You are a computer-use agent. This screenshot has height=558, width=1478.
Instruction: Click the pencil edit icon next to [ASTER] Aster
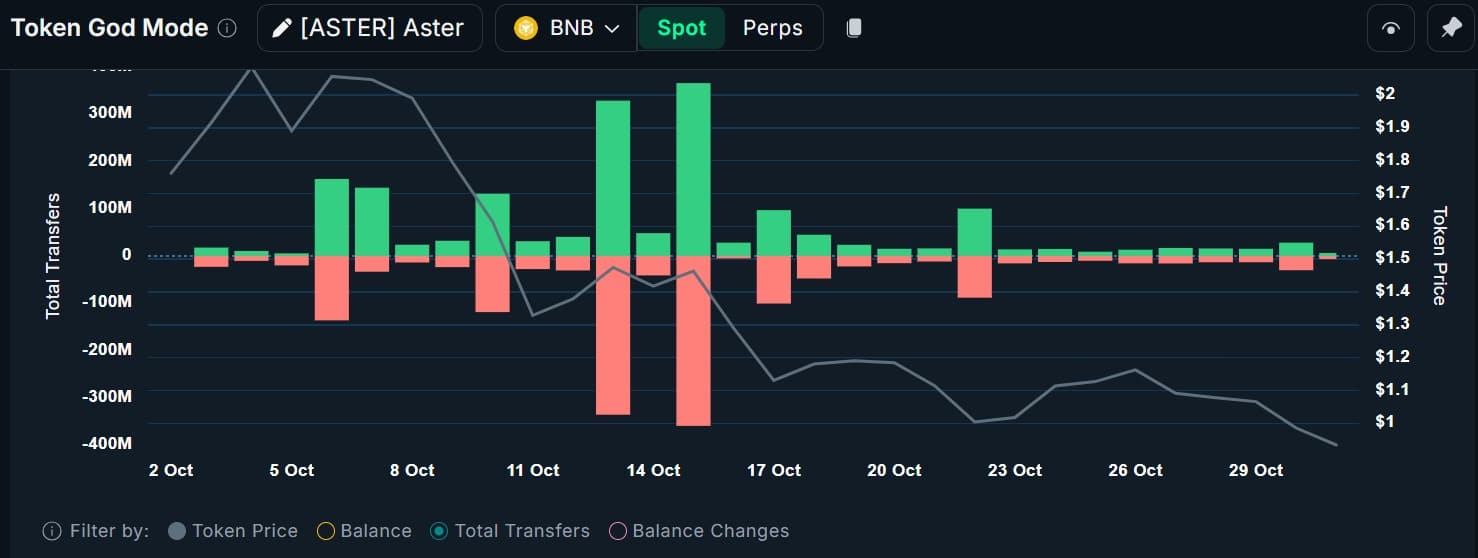click(283, 28)
